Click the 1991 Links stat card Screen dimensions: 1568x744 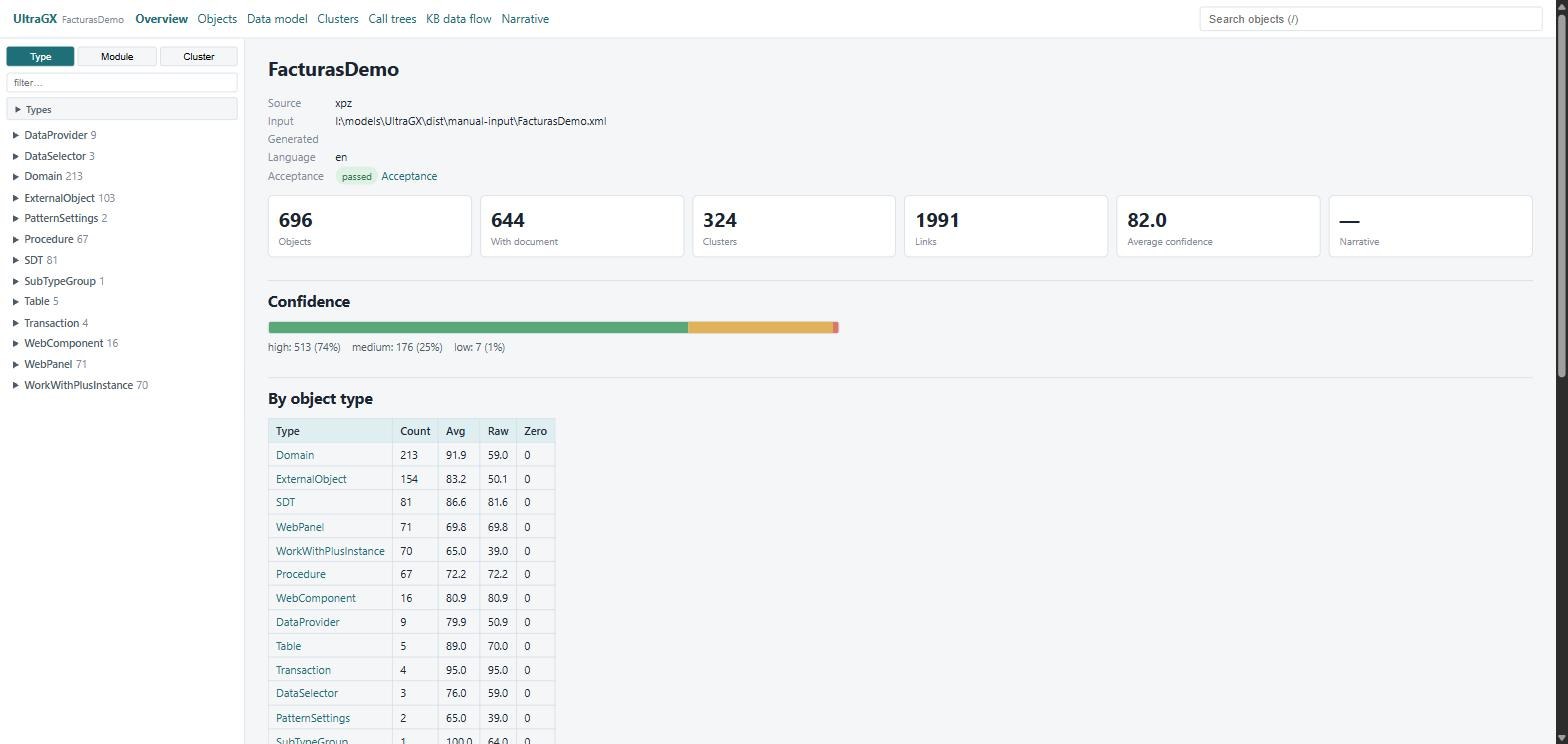[1006, 226]
